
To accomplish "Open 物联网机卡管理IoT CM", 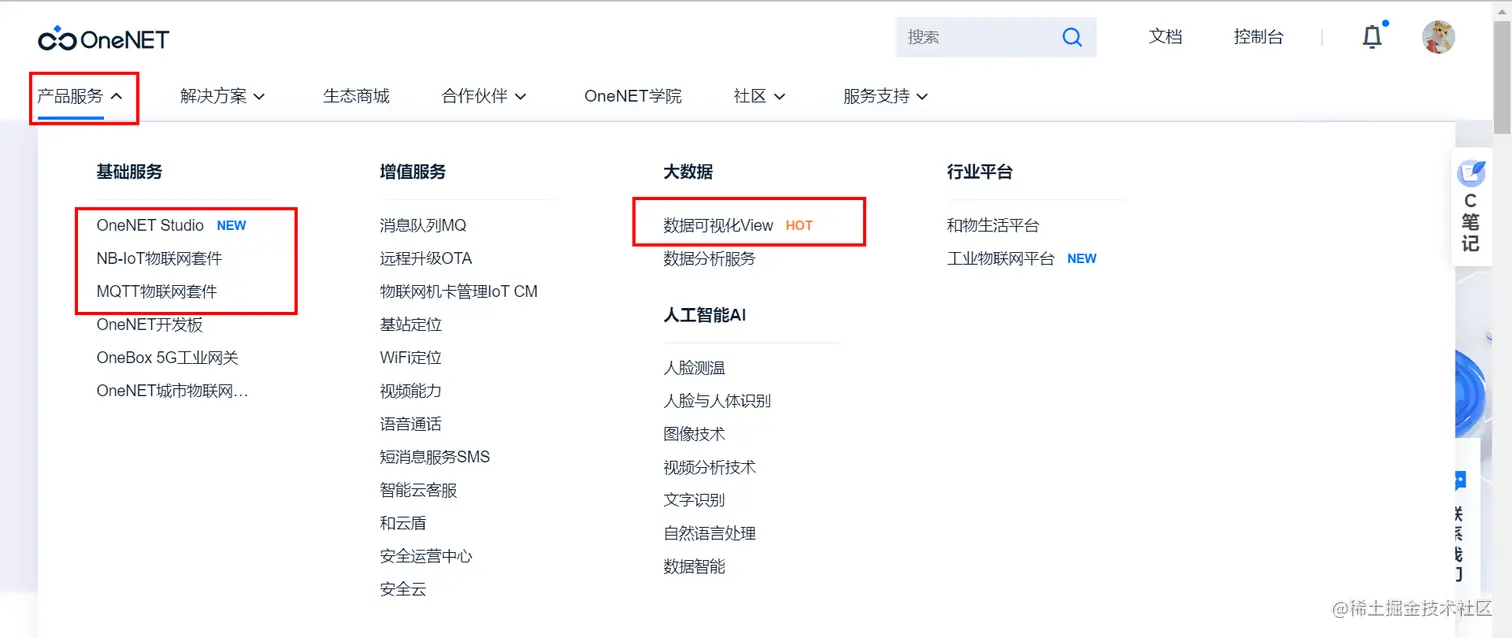I will (x=458, y=291).
